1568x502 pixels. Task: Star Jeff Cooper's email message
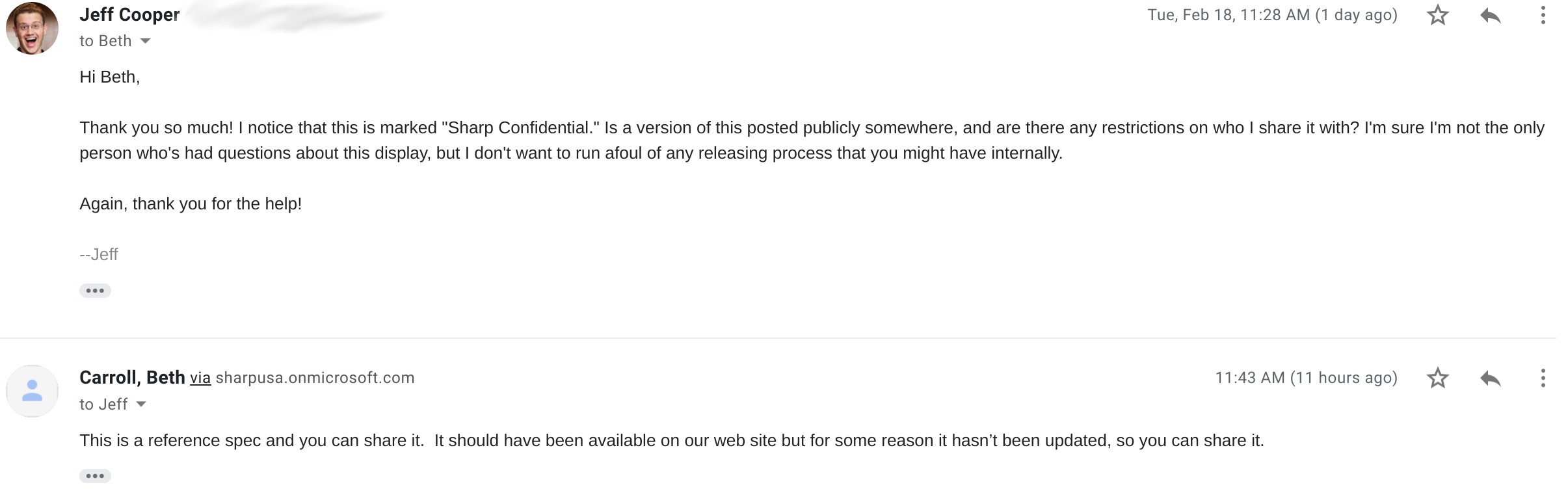(1437, 15)
